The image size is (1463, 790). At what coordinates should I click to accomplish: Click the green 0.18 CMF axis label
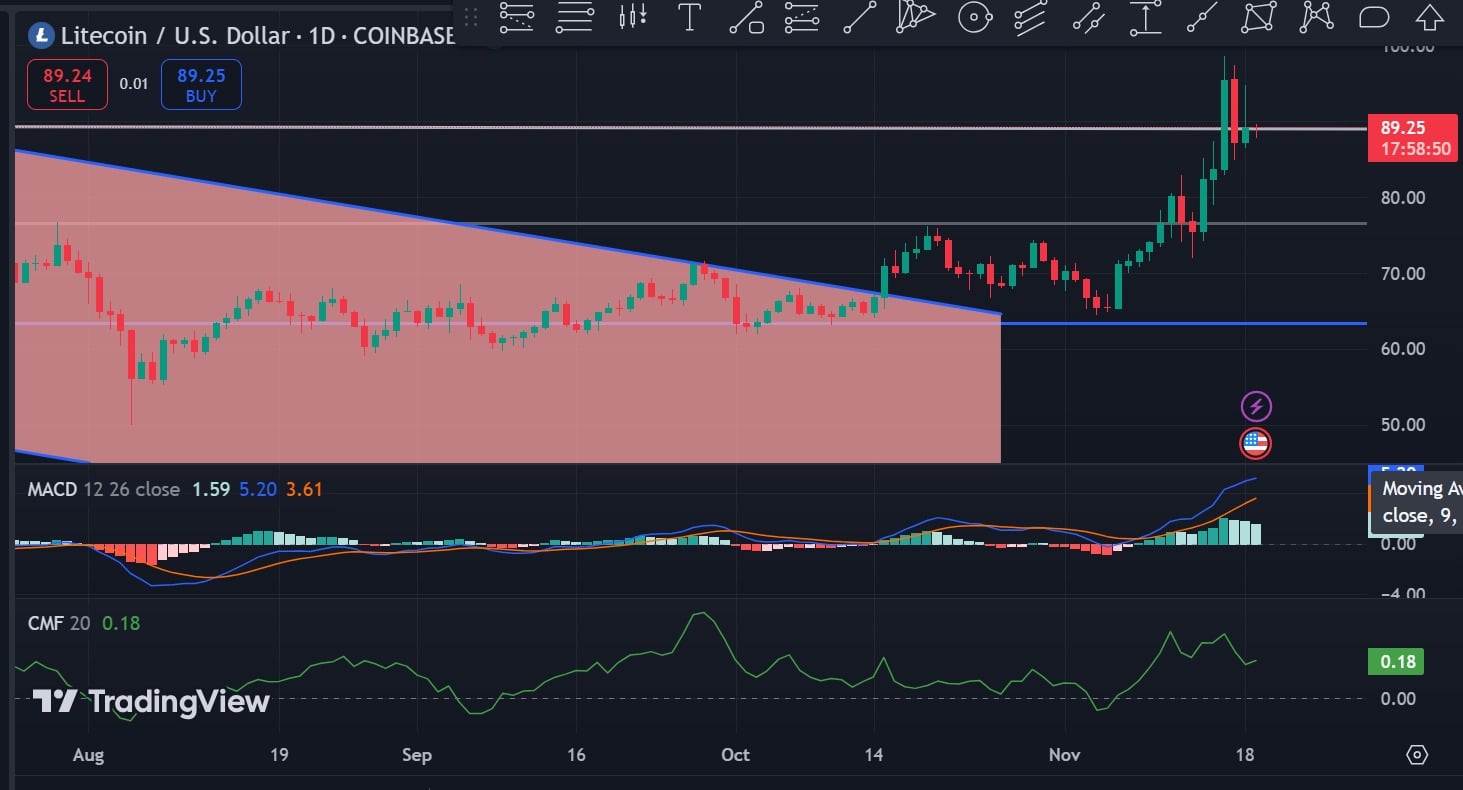pyautogui.click(x=1395, y=661)
